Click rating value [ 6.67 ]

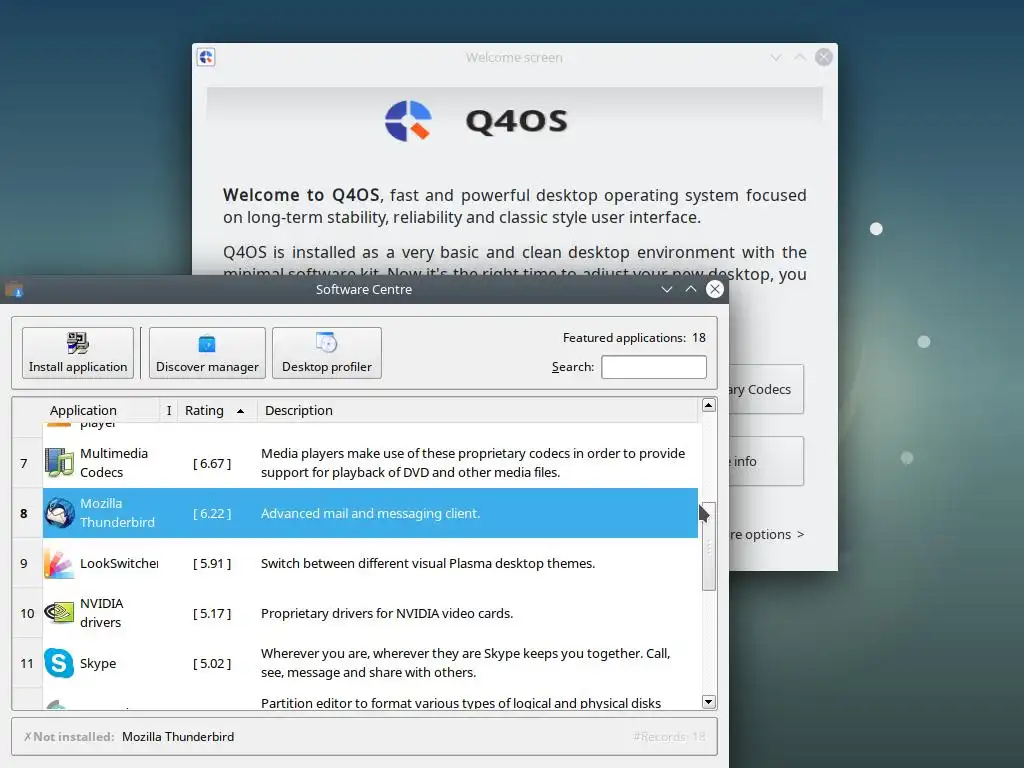coord(212,463)
